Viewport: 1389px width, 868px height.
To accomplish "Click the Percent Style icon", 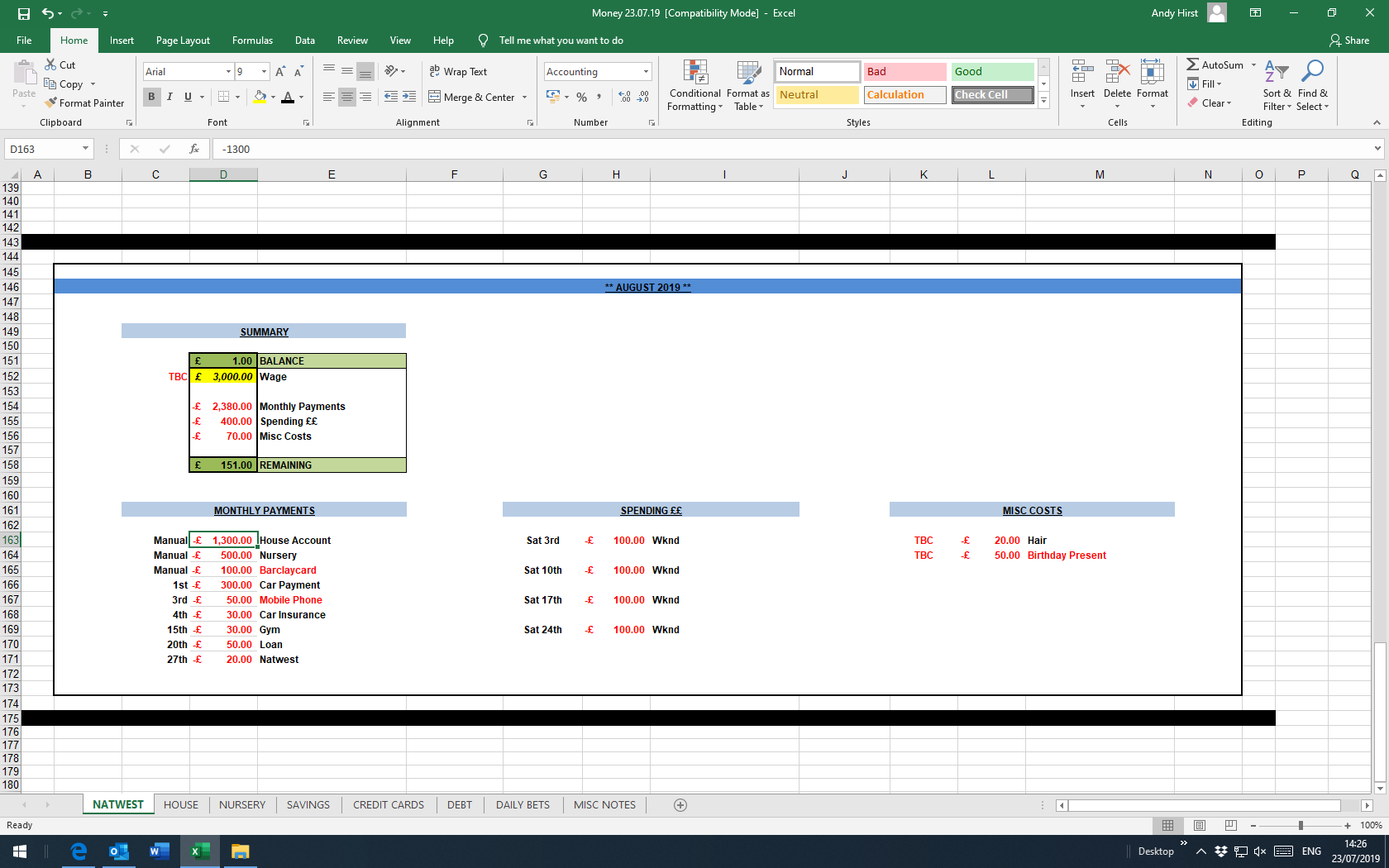I will (582, 98).
